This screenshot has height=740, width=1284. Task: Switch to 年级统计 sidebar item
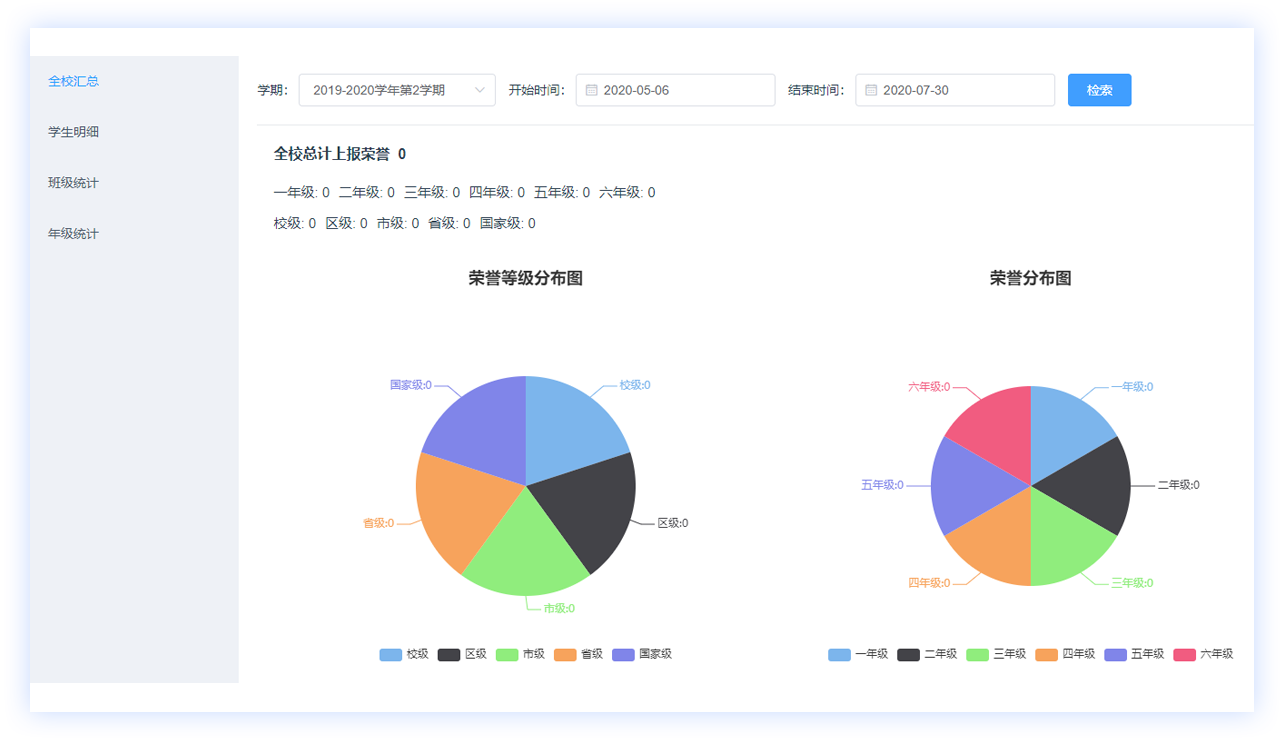click(x=74, y=234)
